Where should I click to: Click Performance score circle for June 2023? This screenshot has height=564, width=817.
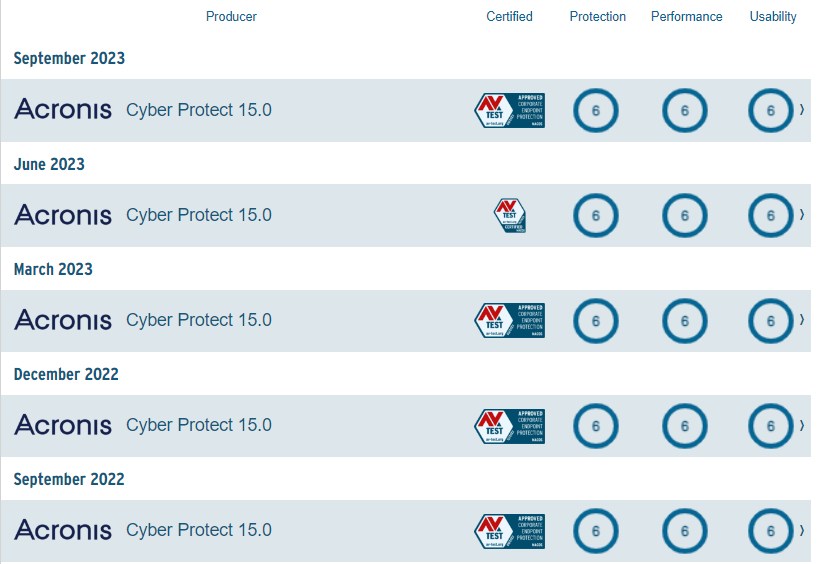pos(685,216)
